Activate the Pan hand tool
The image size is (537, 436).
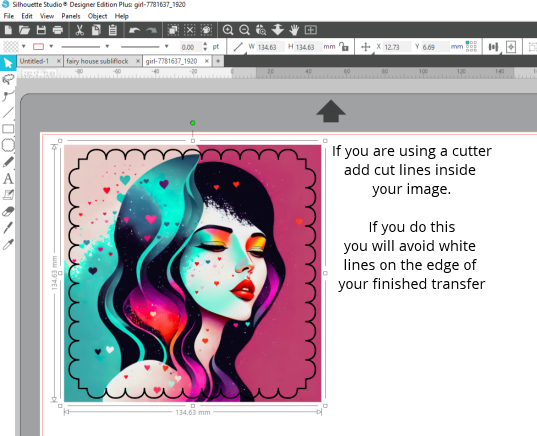[294, 30]
